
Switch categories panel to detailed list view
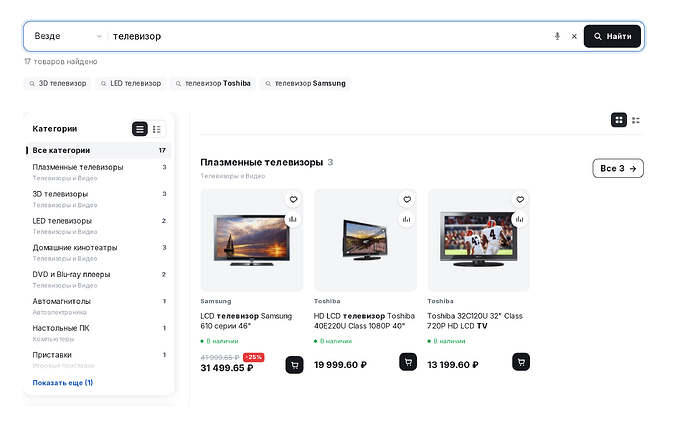(x=157, y=129)
